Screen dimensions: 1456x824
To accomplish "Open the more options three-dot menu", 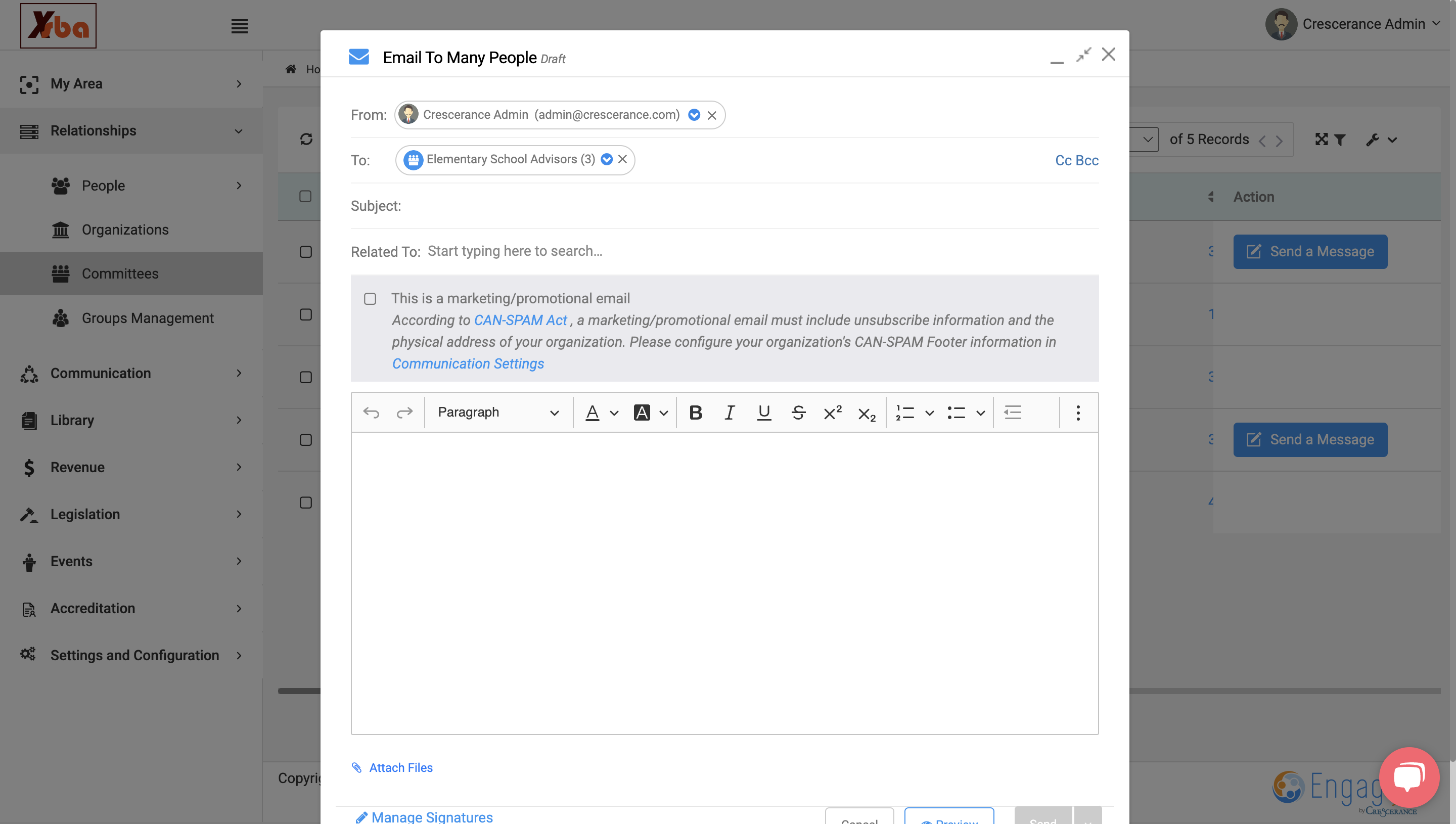I will coord(1078,413).
